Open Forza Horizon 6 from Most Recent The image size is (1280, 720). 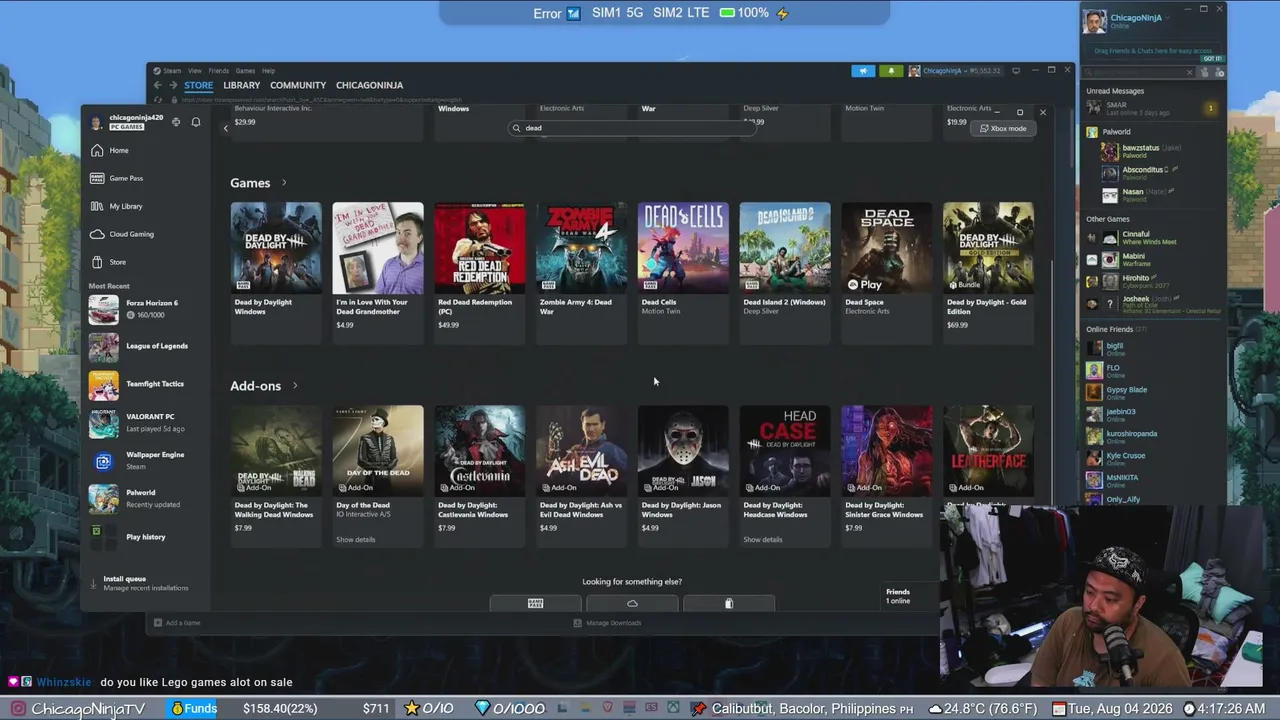coord(145,309)
